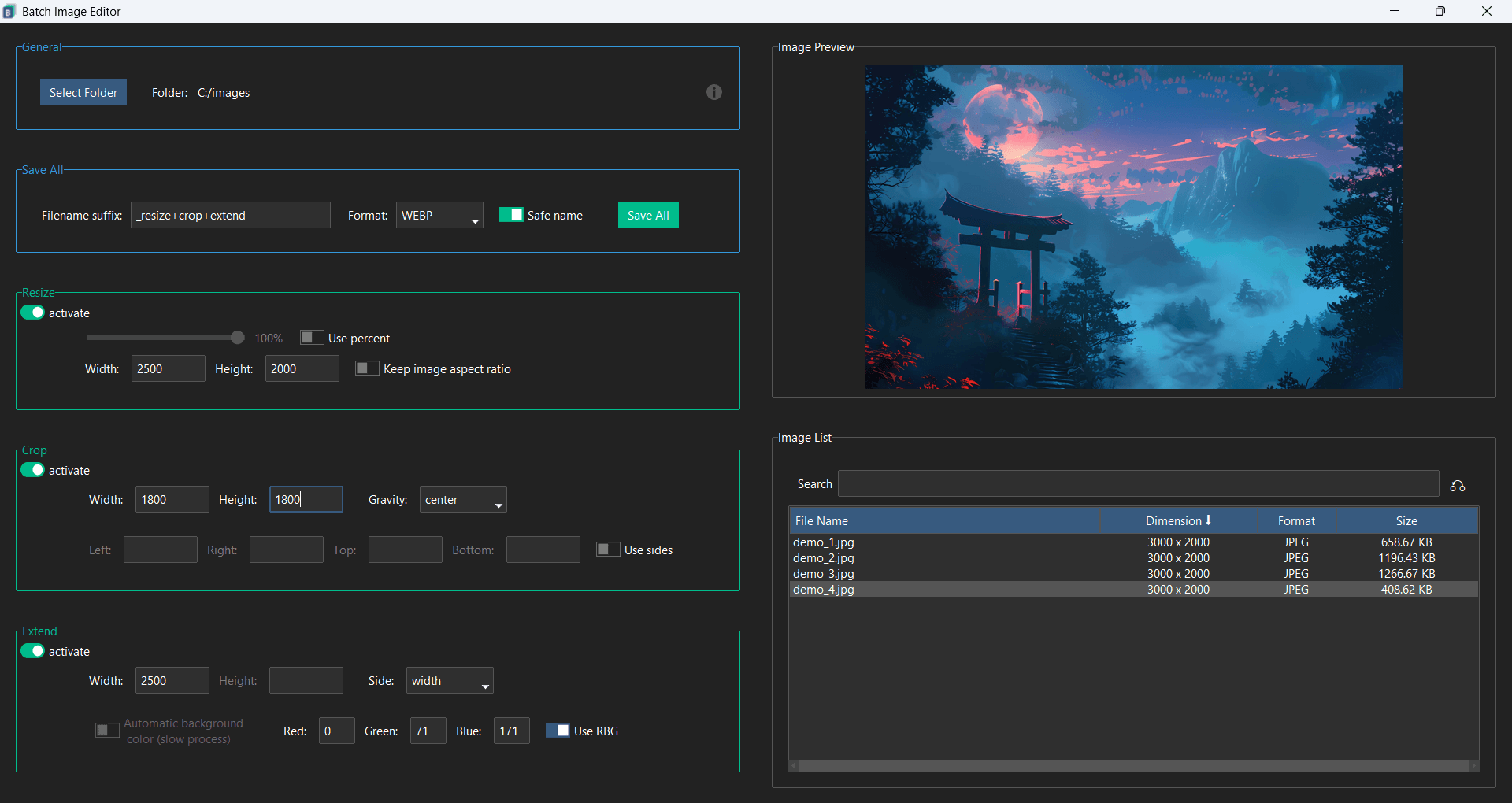
Task: Click the Crop Width field 1800
Action: [172, 499]
